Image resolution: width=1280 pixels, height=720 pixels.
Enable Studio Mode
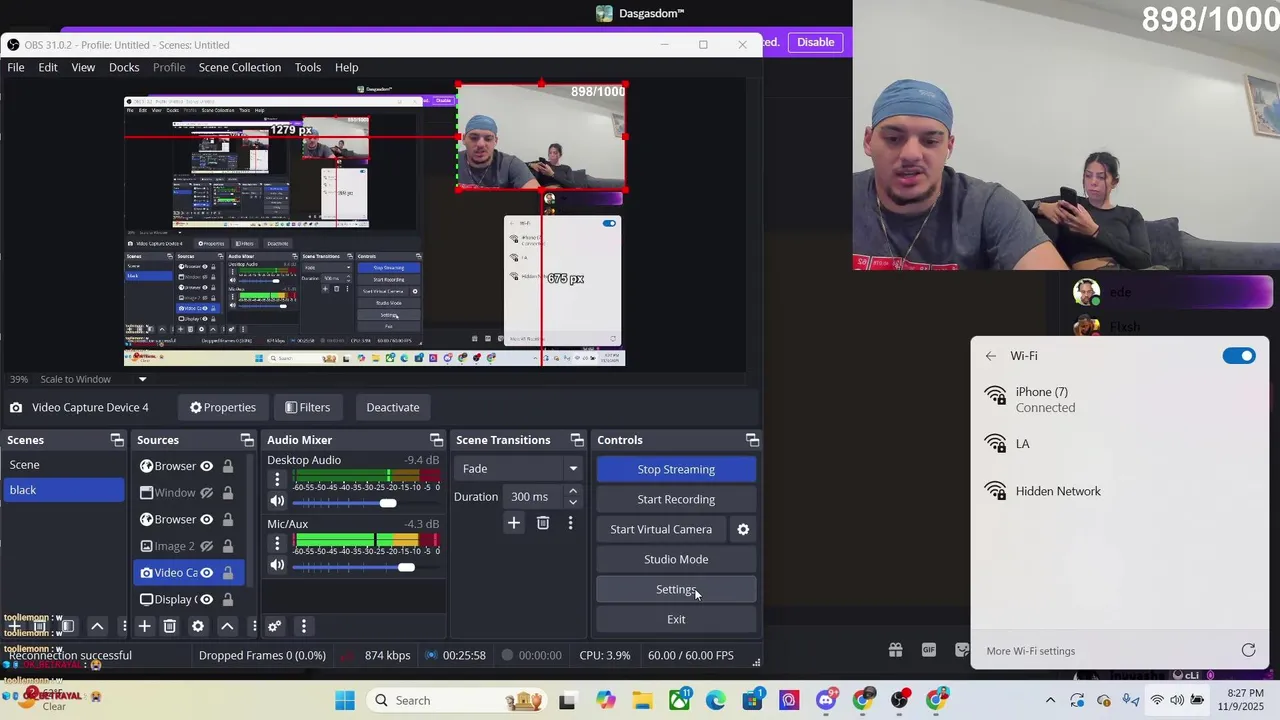click(x=676, y=559)
